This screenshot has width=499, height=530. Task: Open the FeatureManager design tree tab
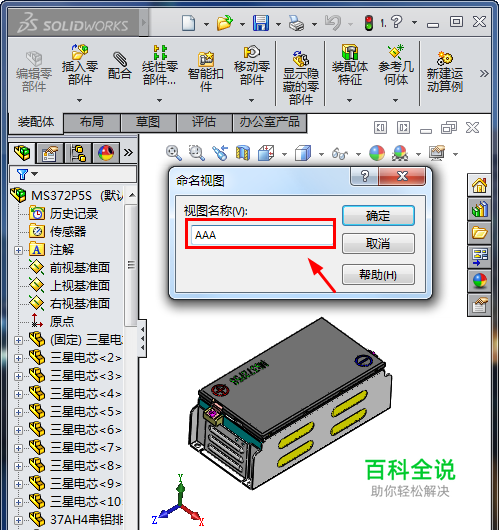(22, 153)
